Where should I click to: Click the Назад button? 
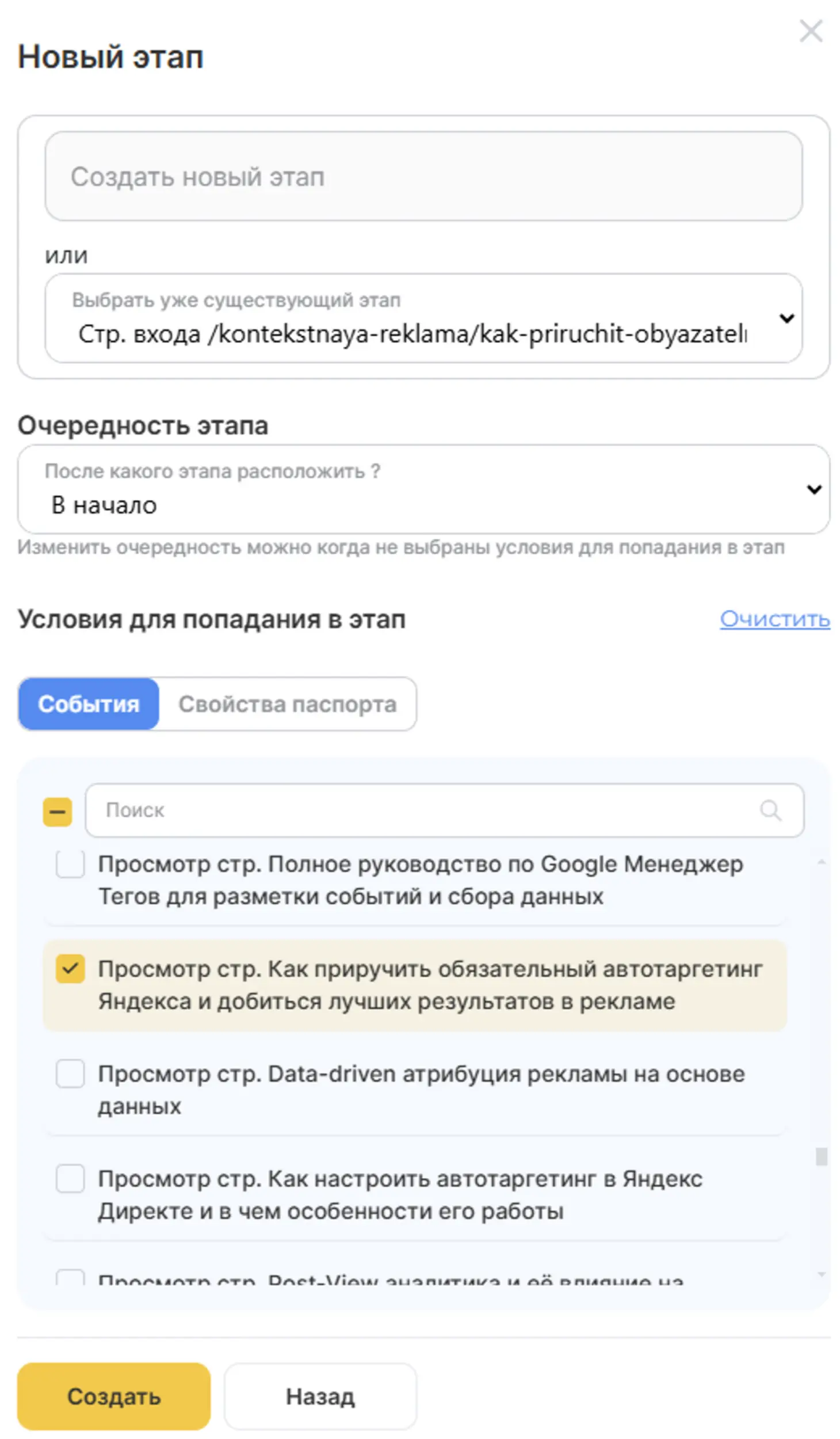tap(320, 1396)
